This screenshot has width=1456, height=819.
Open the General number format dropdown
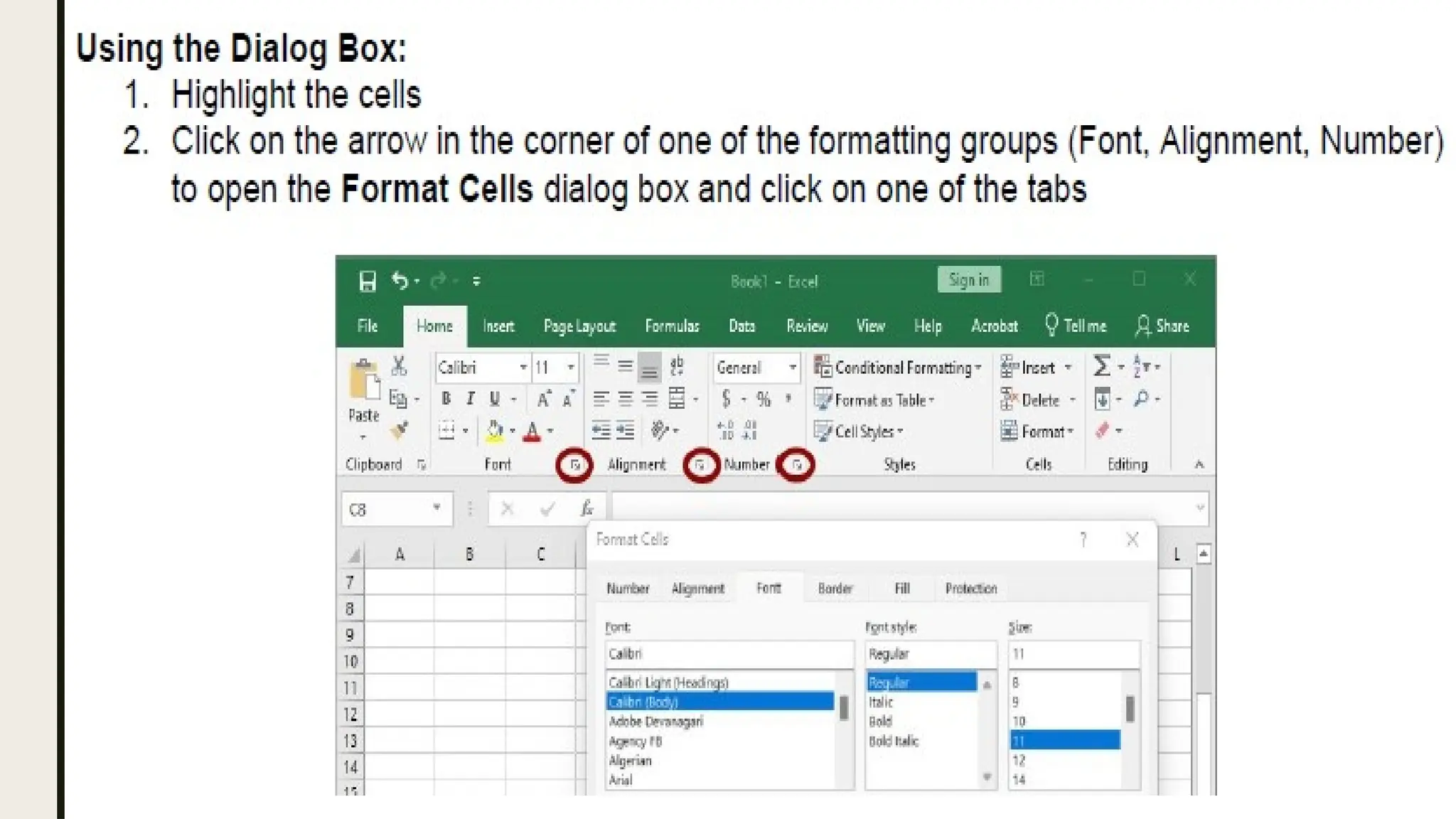(x=792, y=368)
